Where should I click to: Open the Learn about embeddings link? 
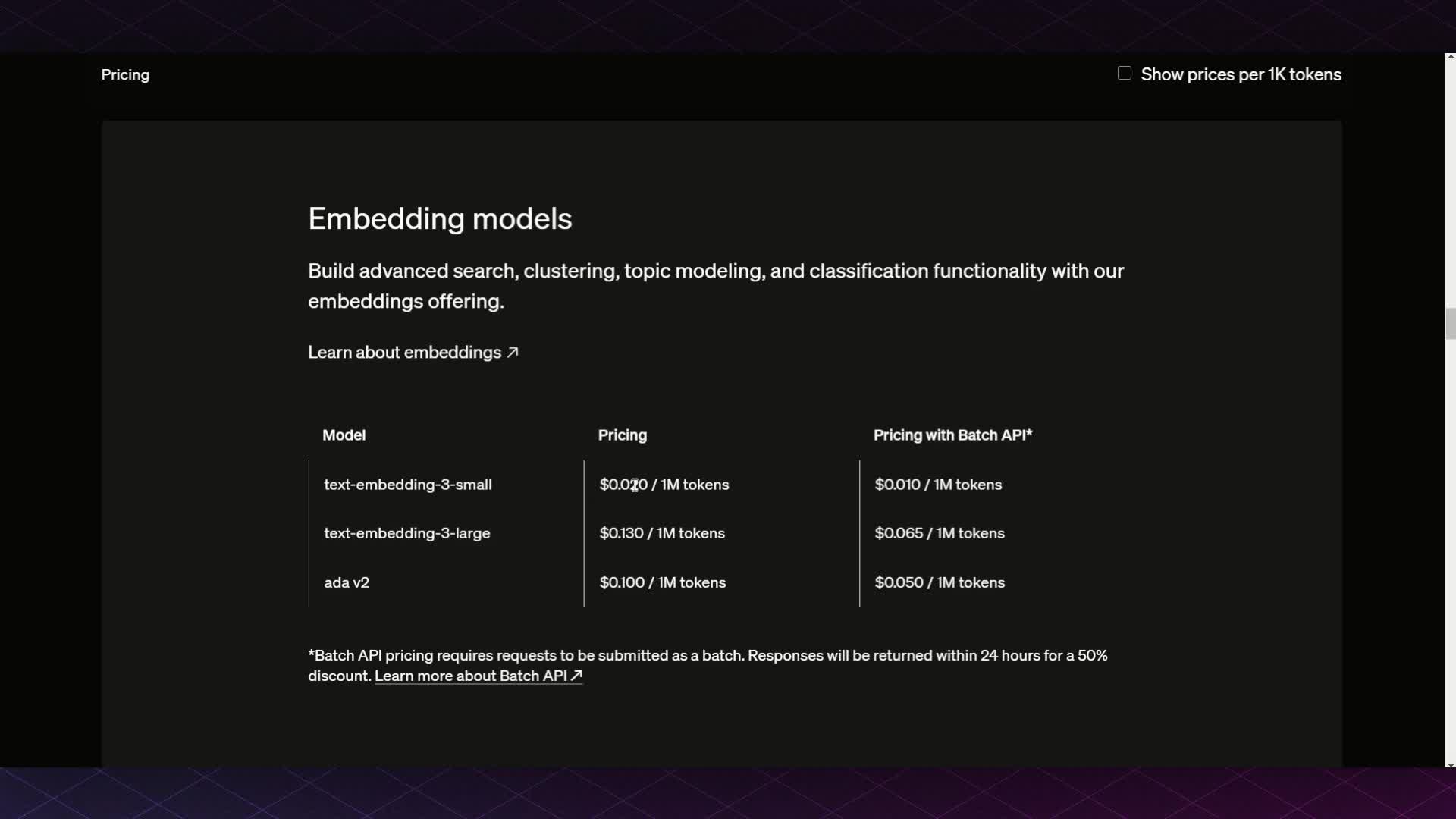pyautogui.click(x=403, y=352)
